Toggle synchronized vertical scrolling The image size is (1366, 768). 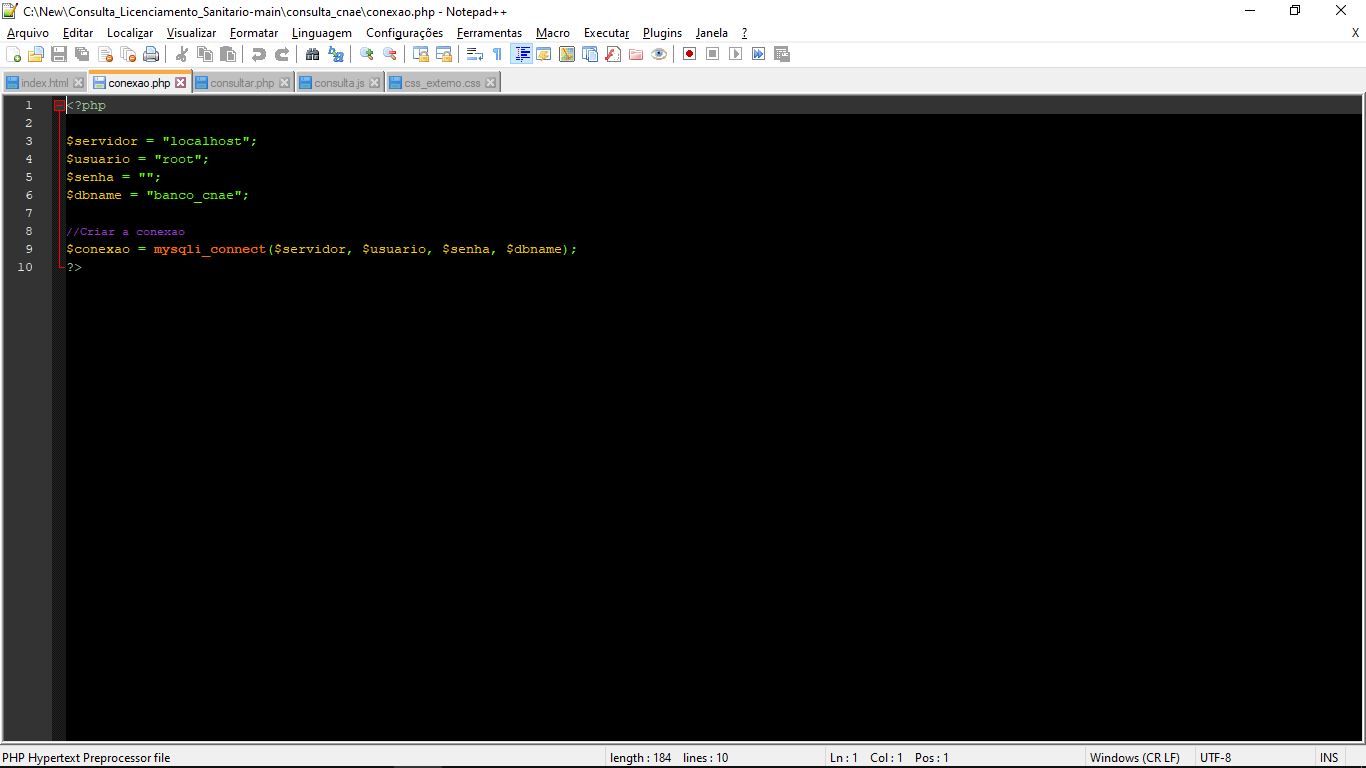pos(420,54)
